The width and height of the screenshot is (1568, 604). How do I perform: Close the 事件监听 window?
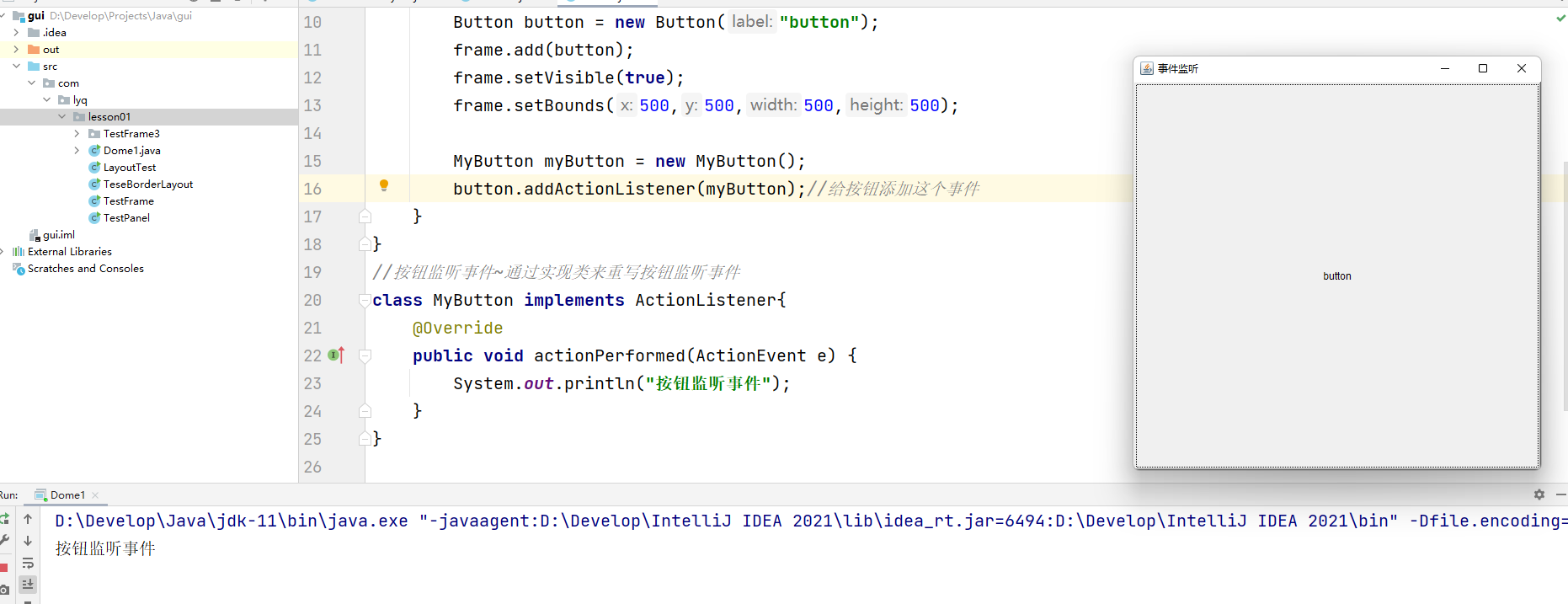point(1522,68)
